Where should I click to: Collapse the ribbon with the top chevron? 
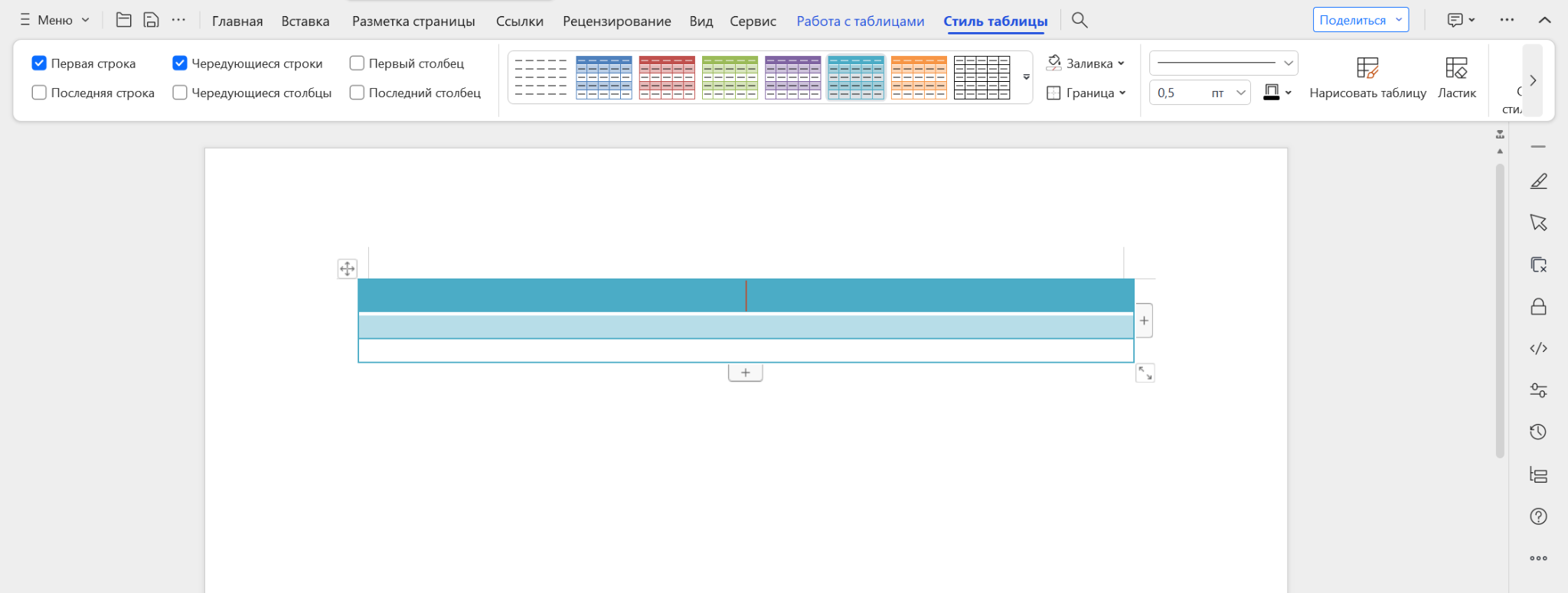coord(1544,20)
